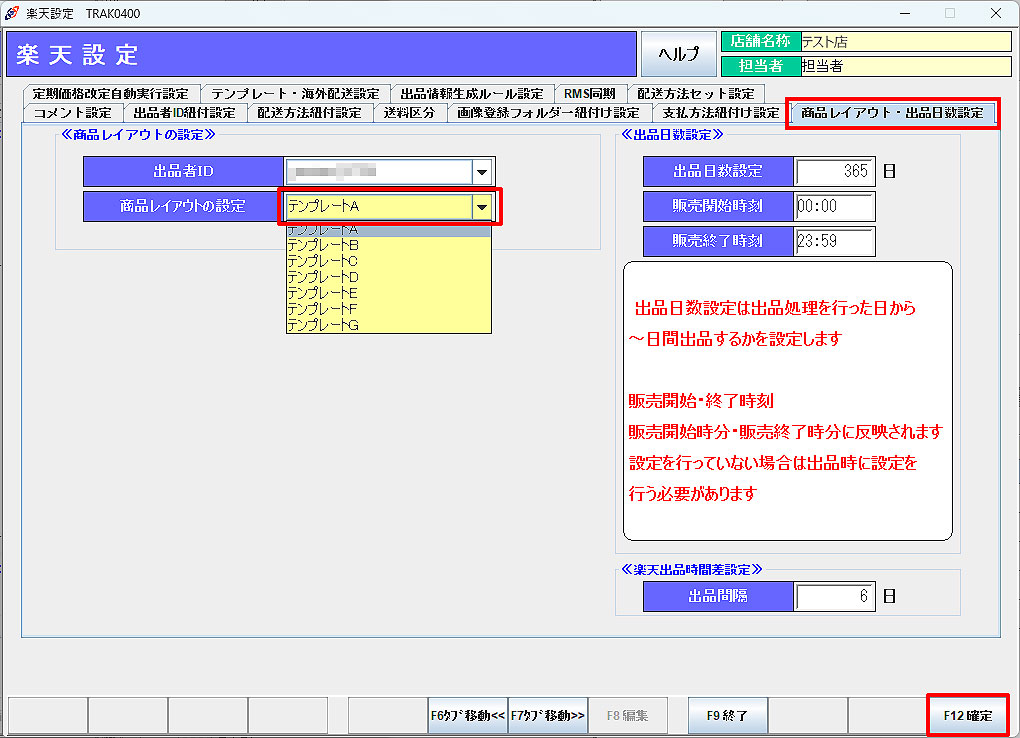
Task: Collapse the 商品レイアウトの設定 dropdown arrow
Action: 482,207
